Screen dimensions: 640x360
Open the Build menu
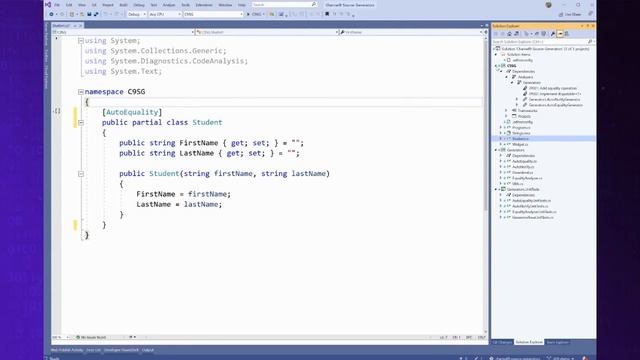123,5
